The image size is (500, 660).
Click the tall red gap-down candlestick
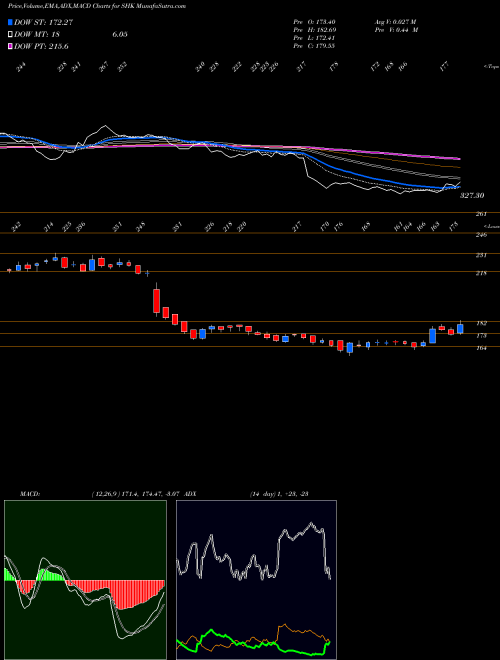[157, 300]
